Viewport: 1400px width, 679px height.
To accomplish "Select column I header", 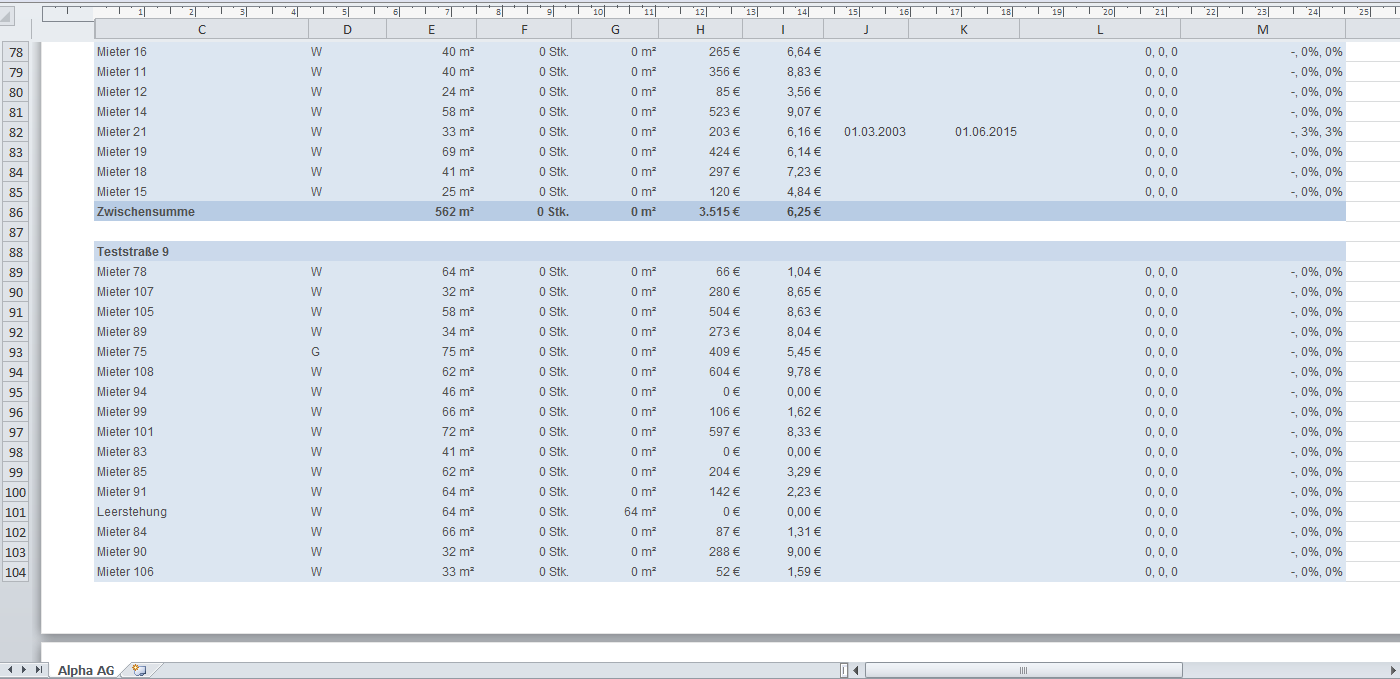I will click(783, 30).
